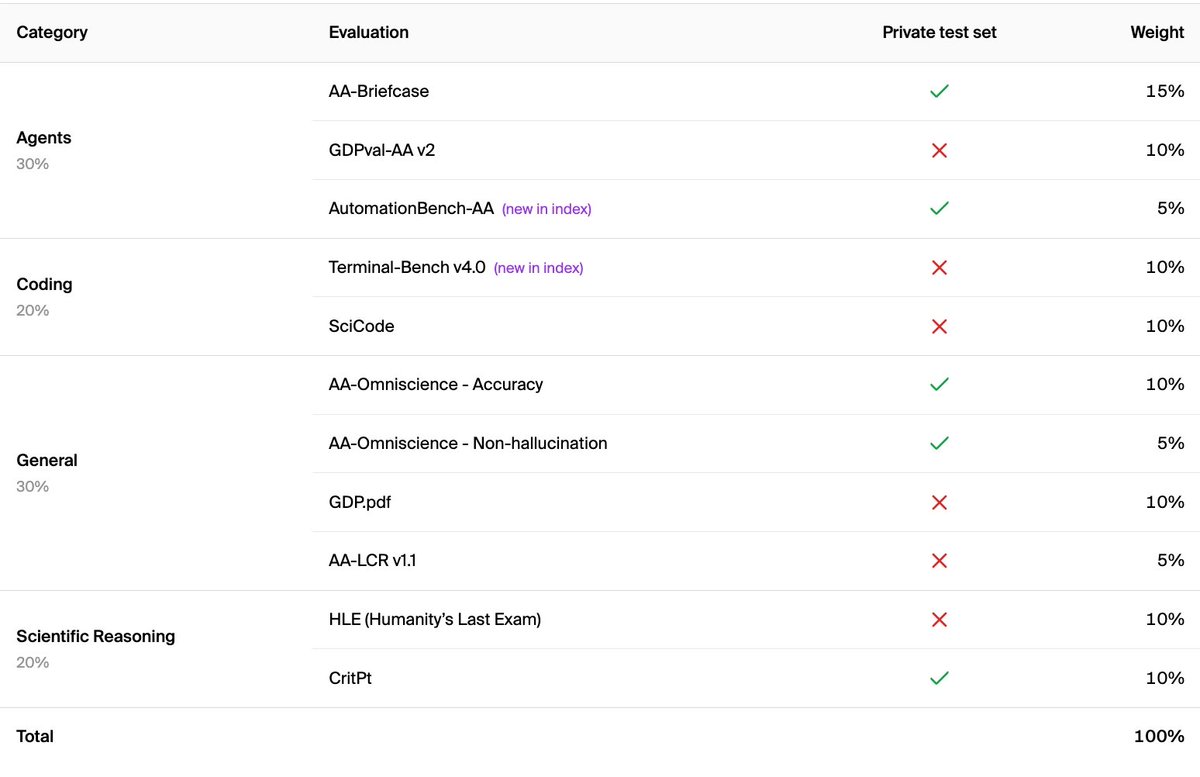Click the red cross in GDP.pdf row
Screen dimensions: 1200x777
(939, 502)
